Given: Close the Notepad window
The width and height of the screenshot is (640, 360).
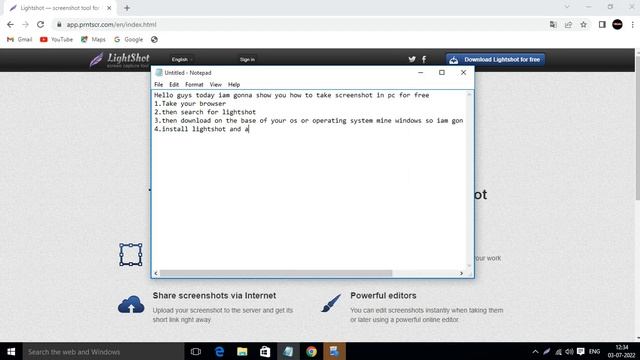Looking at the screenshot, I should pos(463,73).
